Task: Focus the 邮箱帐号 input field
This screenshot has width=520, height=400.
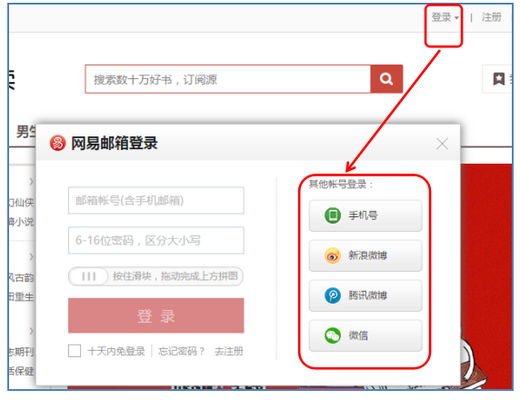Action: point(156,200)
